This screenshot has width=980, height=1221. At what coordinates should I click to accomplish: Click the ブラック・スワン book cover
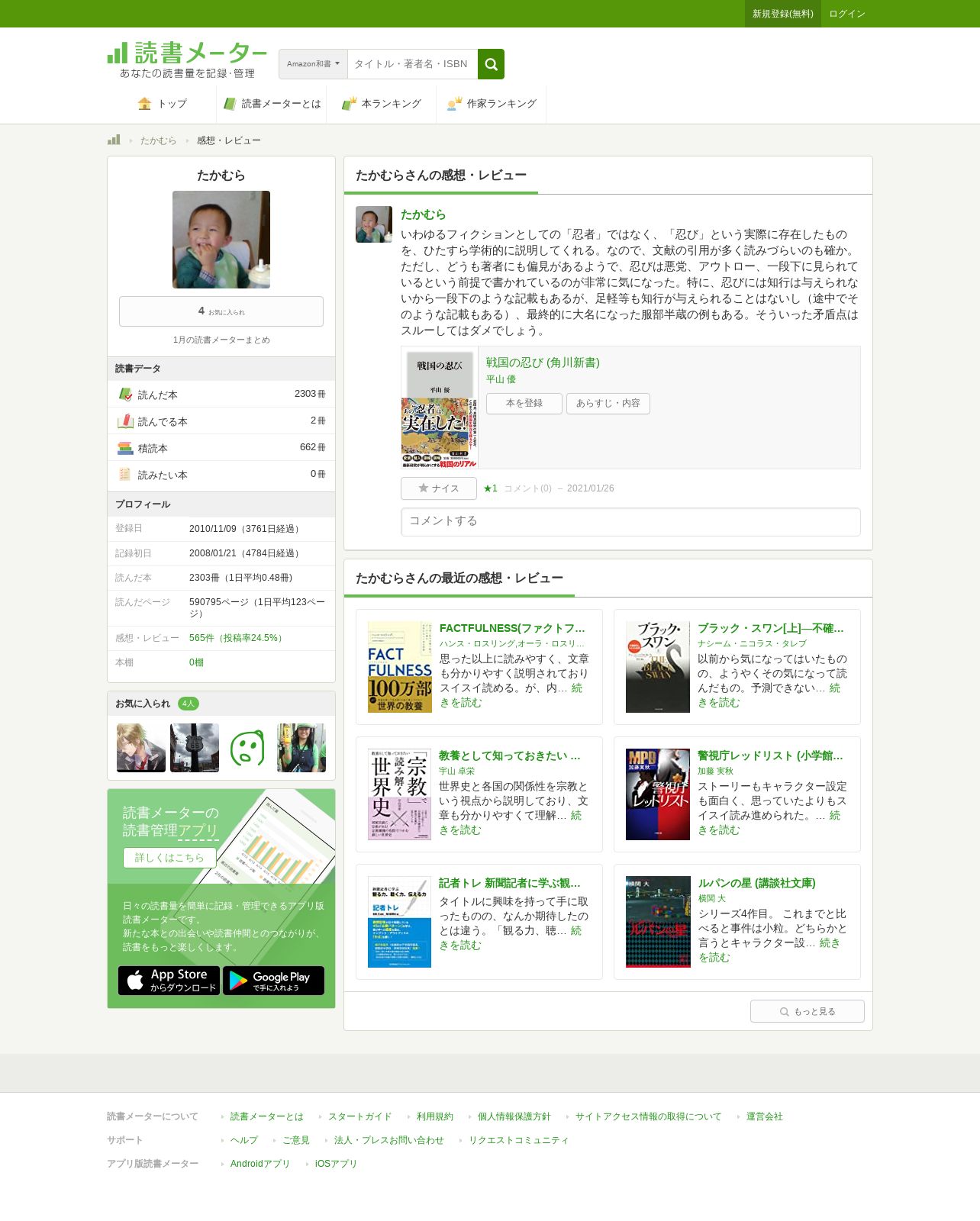pos(658,667)
